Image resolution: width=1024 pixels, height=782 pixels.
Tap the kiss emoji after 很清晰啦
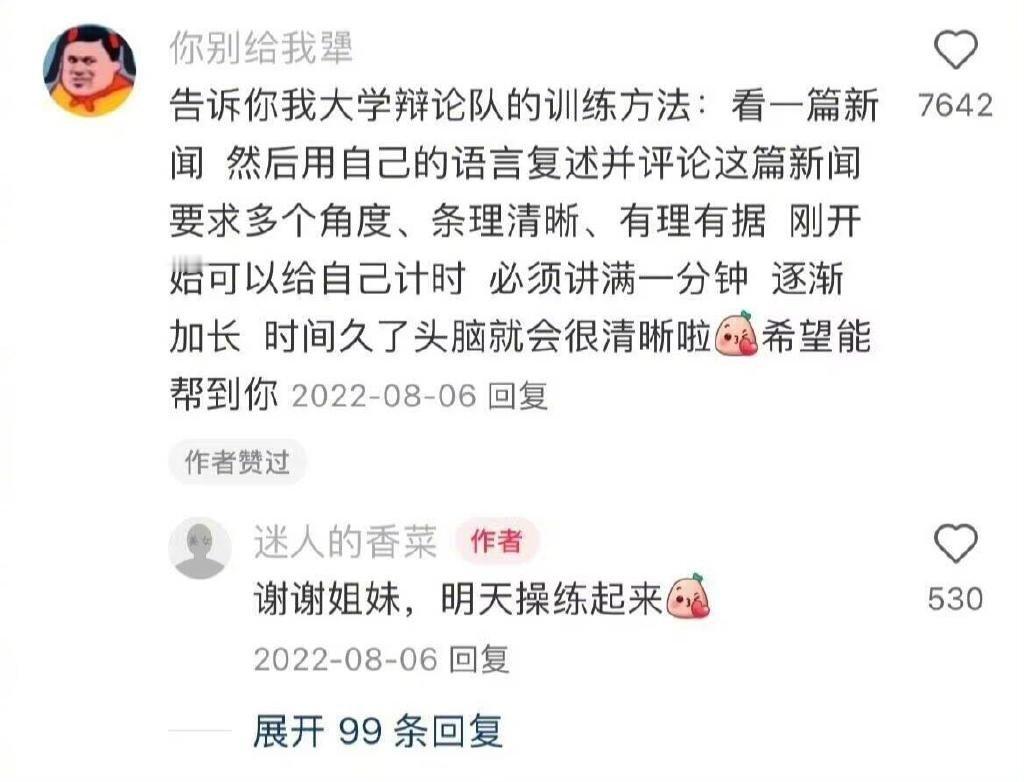[737, 334]
